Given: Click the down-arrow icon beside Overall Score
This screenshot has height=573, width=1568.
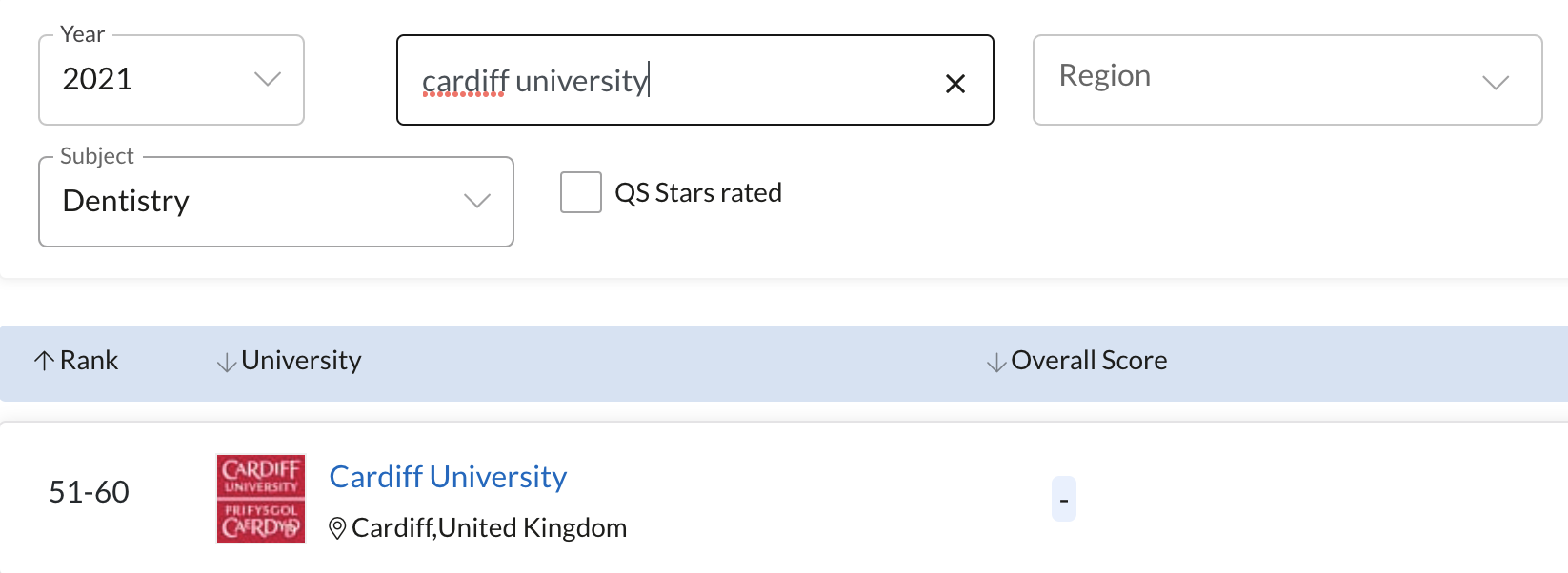Looking at the screenshot, I should pyautogui.click(x=996, y=362).
